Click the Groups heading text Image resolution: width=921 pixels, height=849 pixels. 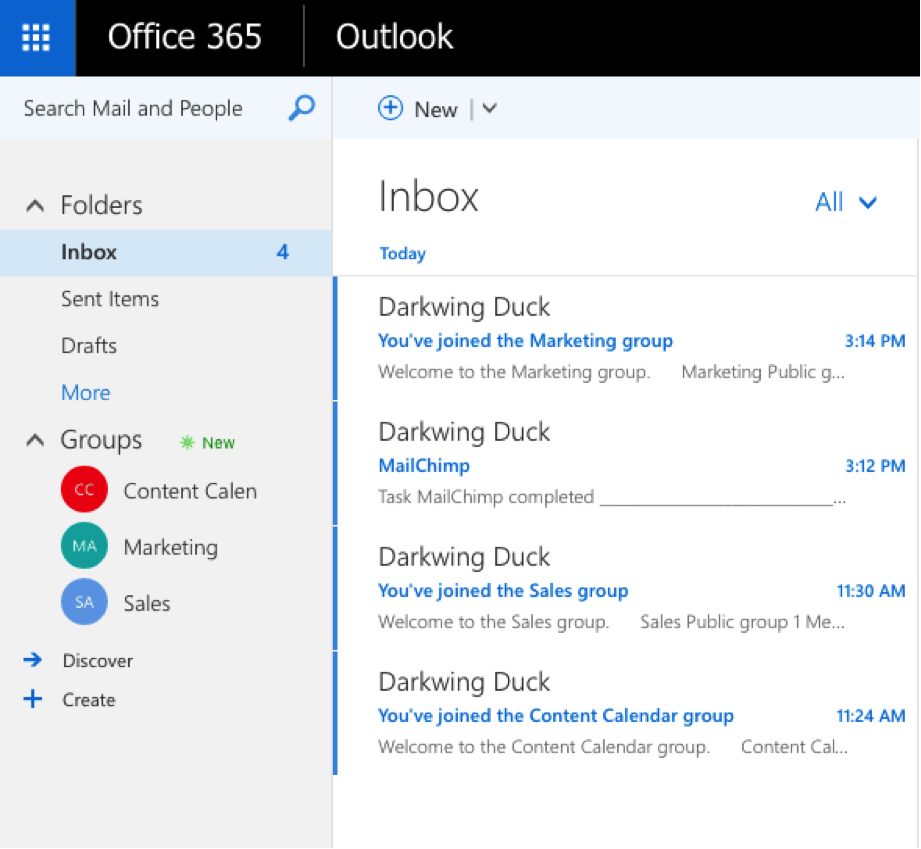pos(101,441)
